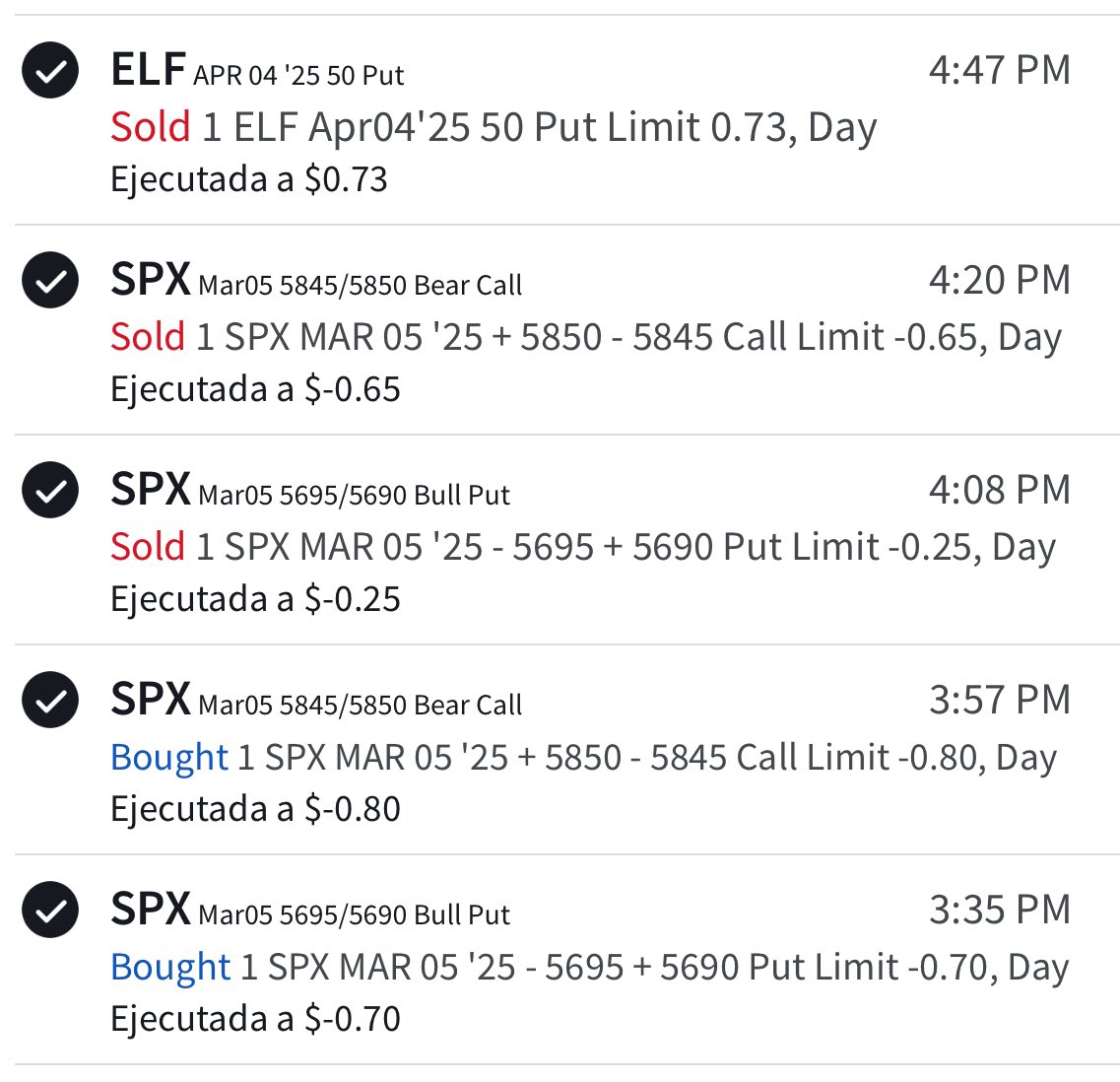Select the 4:47 PM timestamp
This screenshot has width=1120, height=1082.
click(999, 70)
